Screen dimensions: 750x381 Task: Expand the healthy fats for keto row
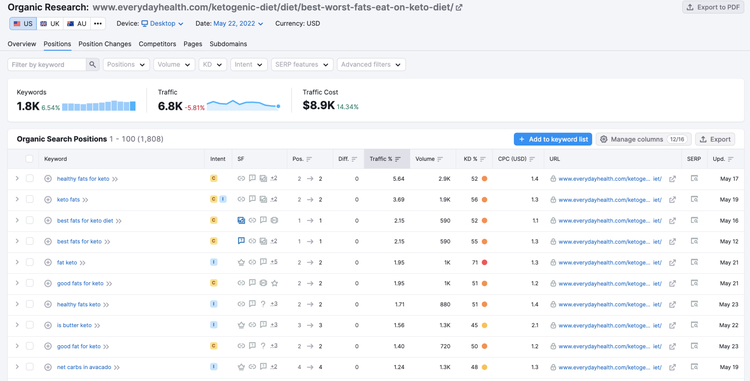tap(17, 178)
